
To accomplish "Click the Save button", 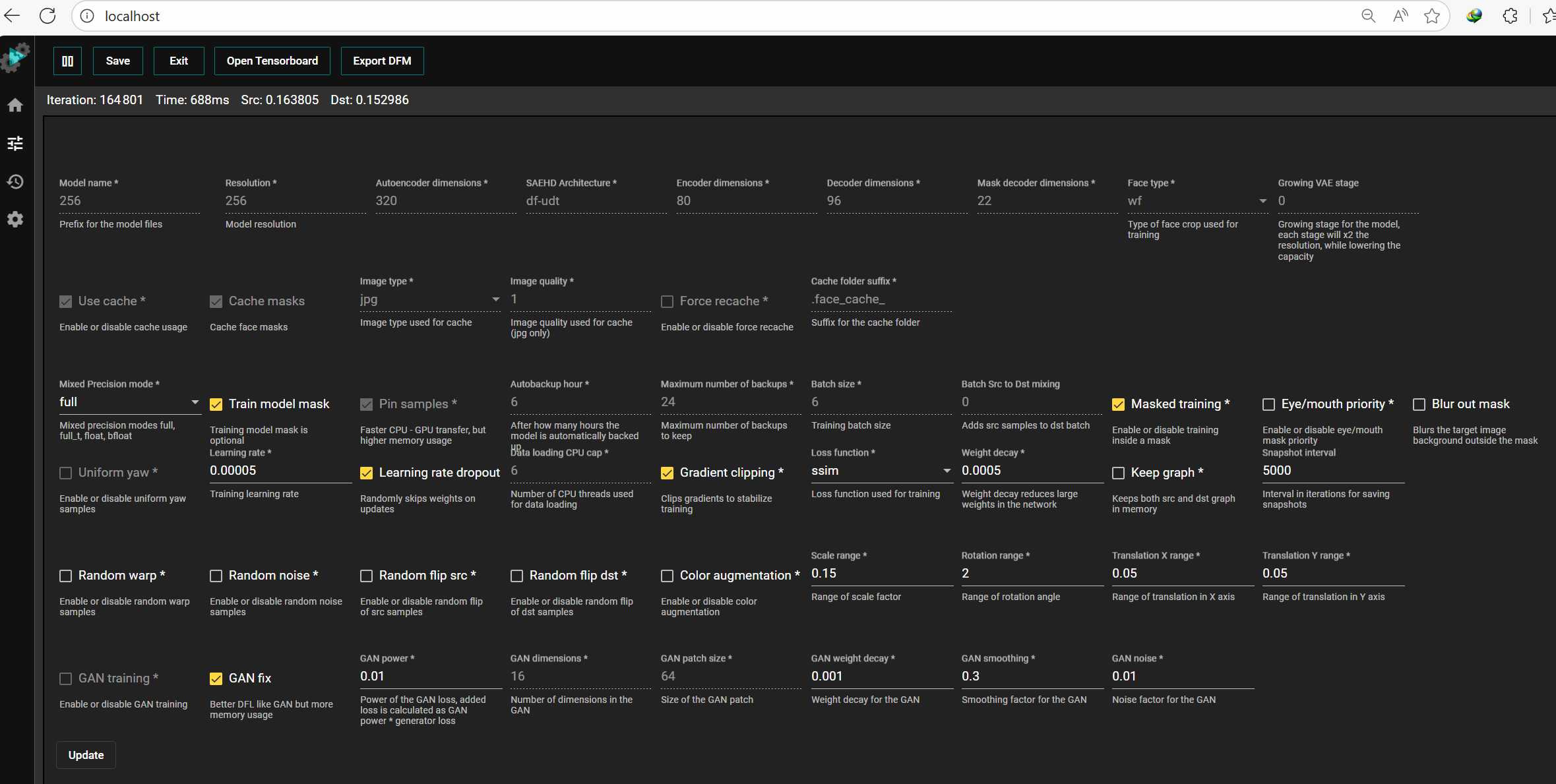I will coord(117,61).
